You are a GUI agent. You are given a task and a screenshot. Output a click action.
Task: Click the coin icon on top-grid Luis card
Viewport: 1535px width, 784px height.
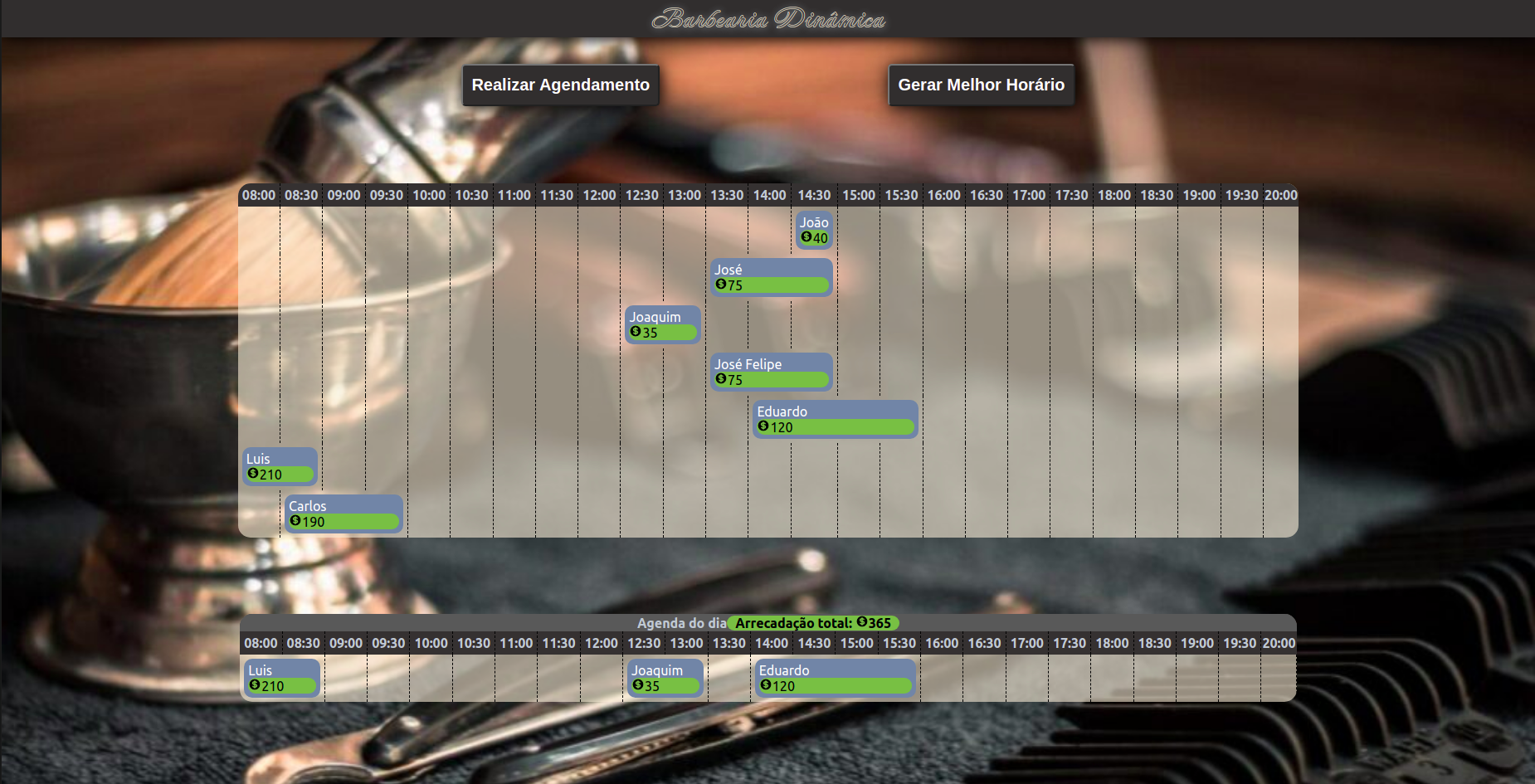tap(253, 474)
